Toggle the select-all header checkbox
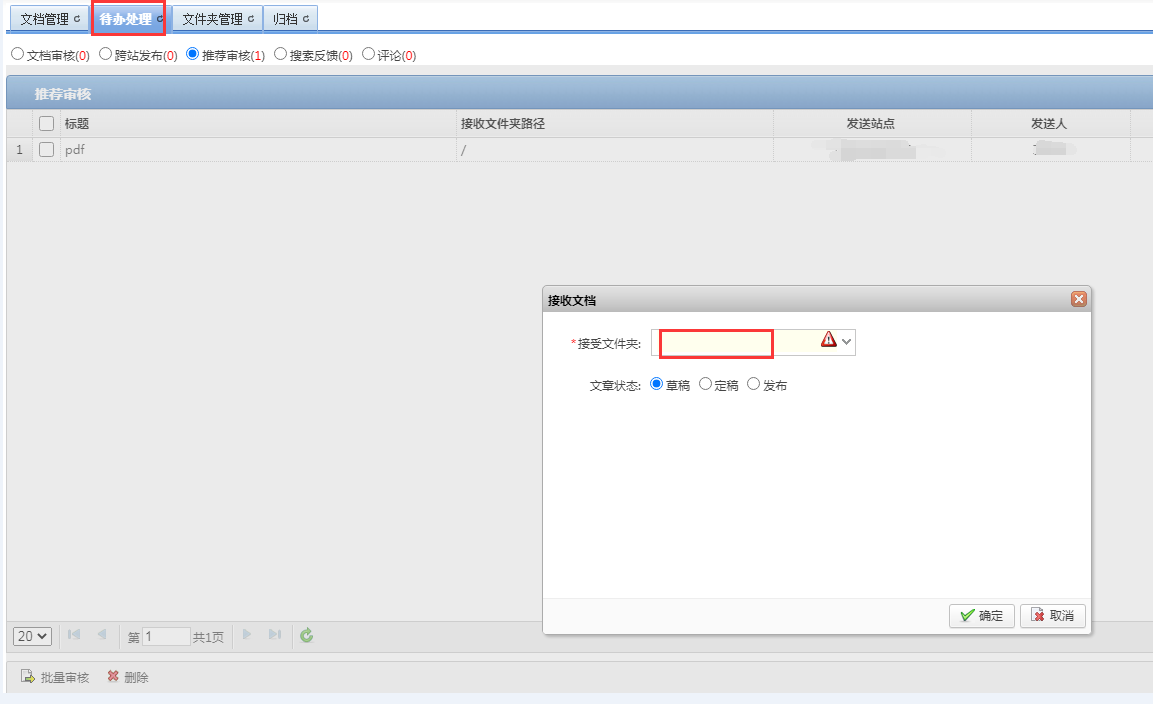The height and width of the screenshot is (704, 1153). point(46,124)
